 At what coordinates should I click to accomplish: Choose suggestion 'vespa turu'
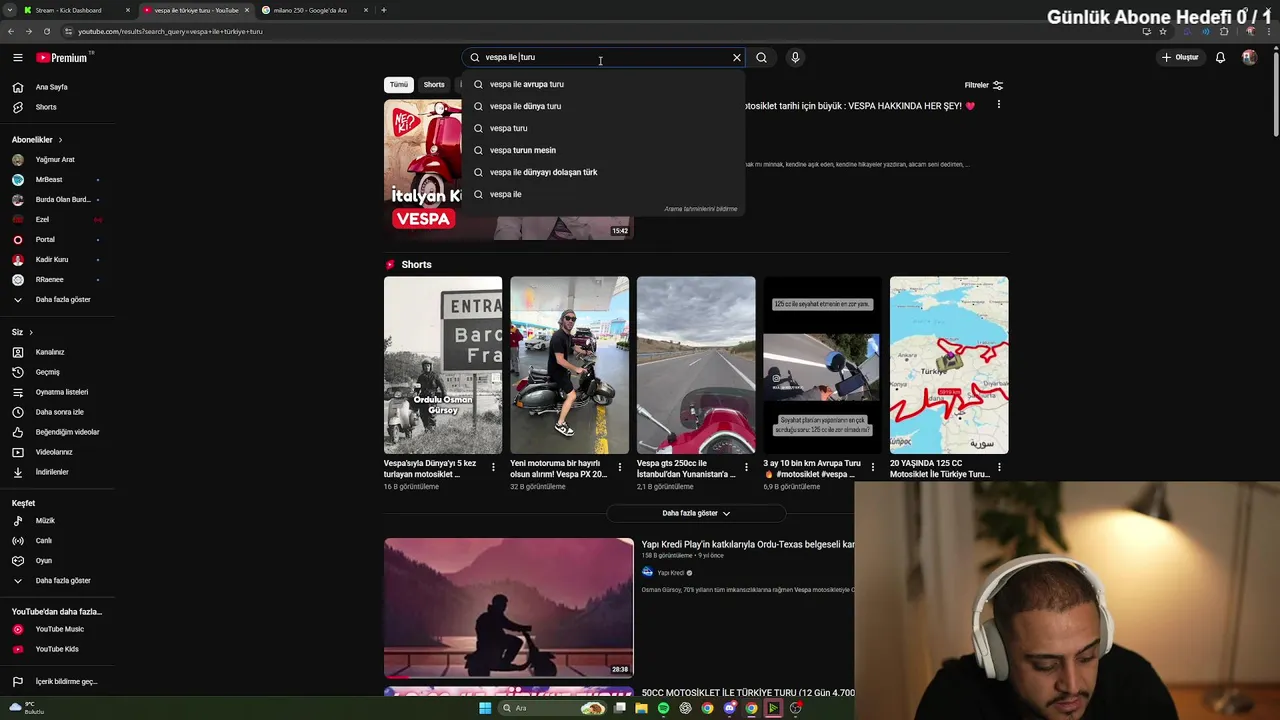[603, 128]
